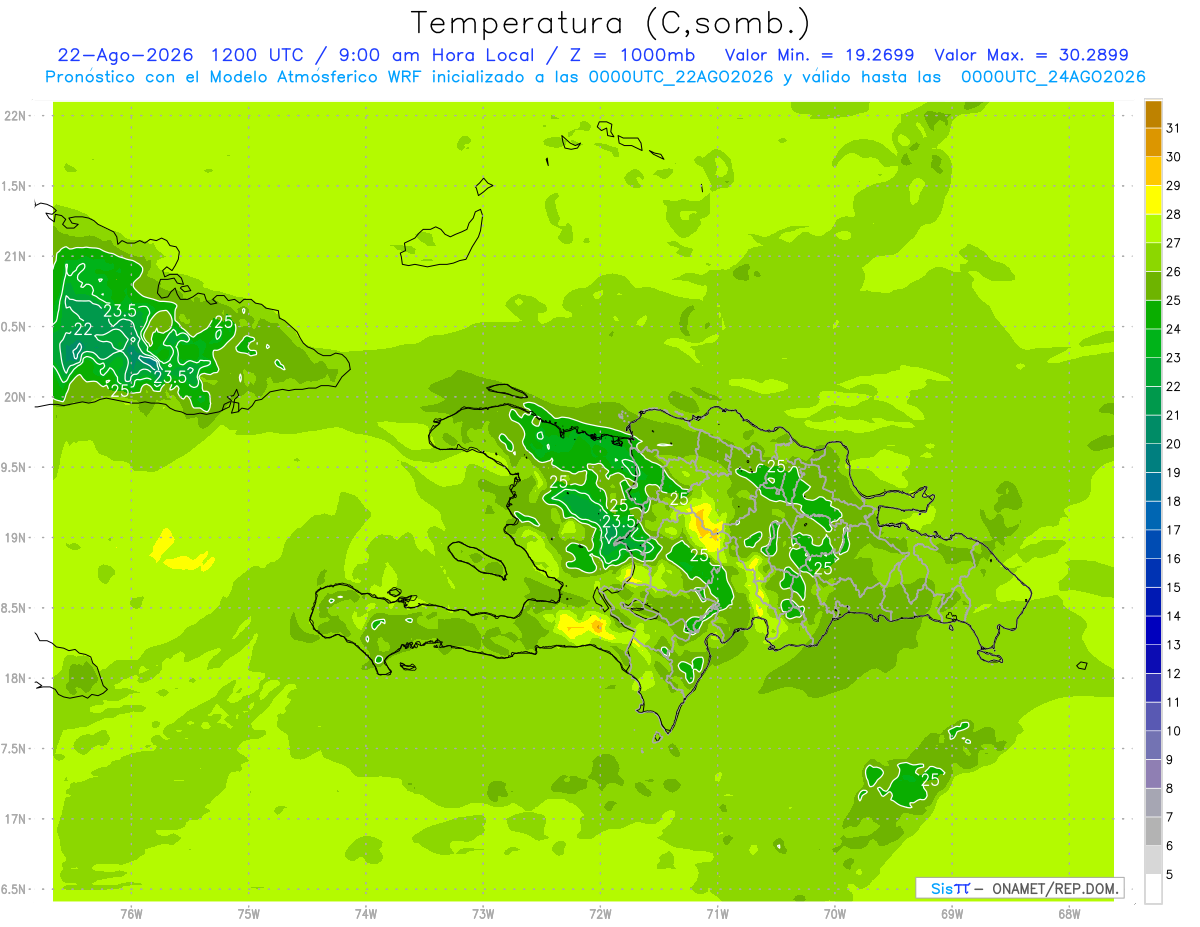Click the colorbar label '28'

(x=1173, y=214)
